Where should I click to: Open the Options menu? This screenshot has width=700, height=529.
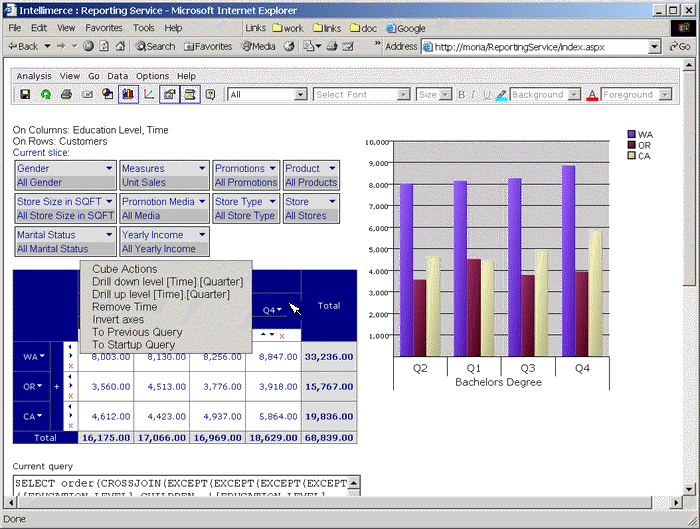152,76
